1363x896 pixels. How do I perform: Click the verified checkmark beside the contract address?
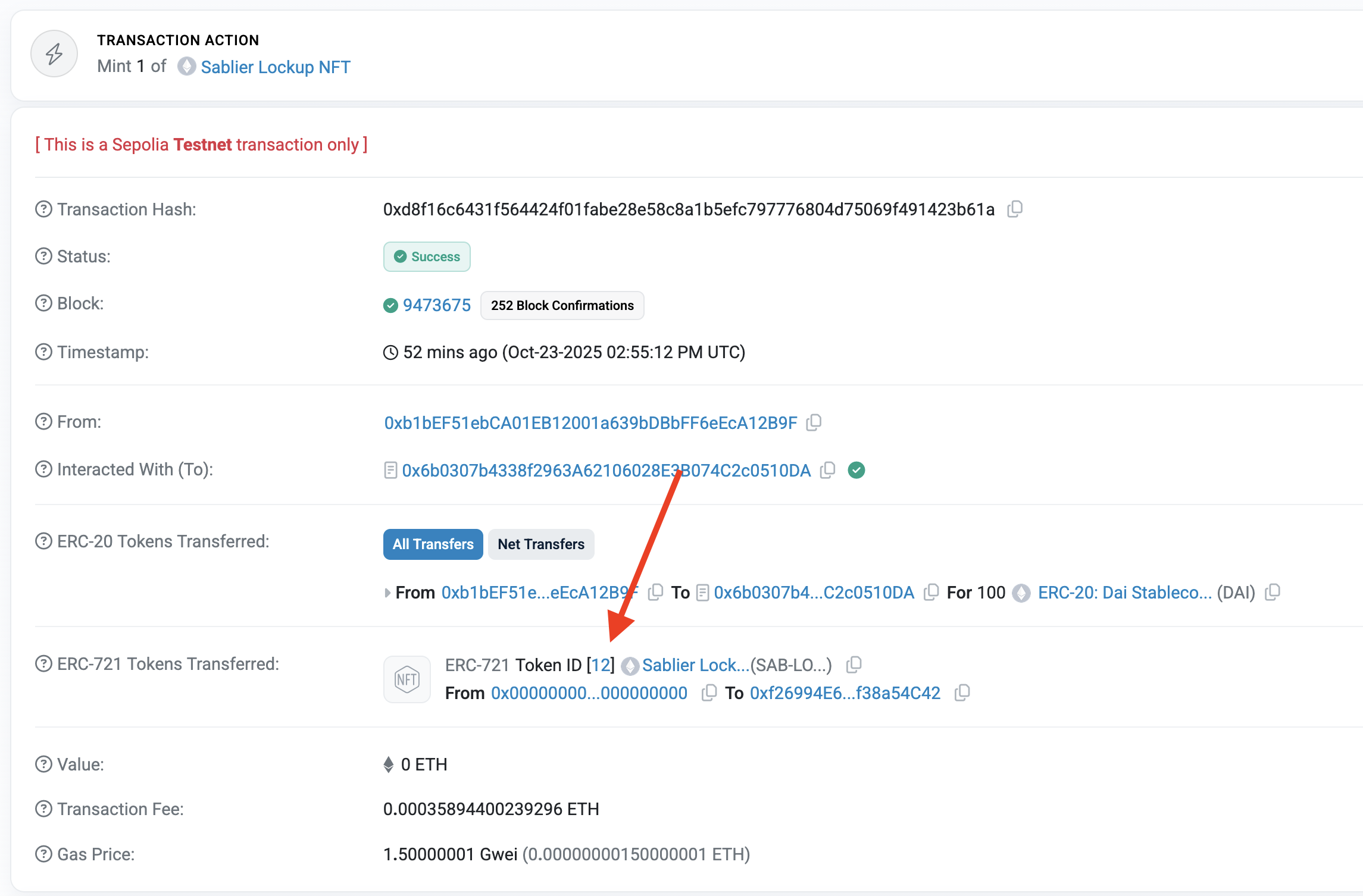pos(857,469)
